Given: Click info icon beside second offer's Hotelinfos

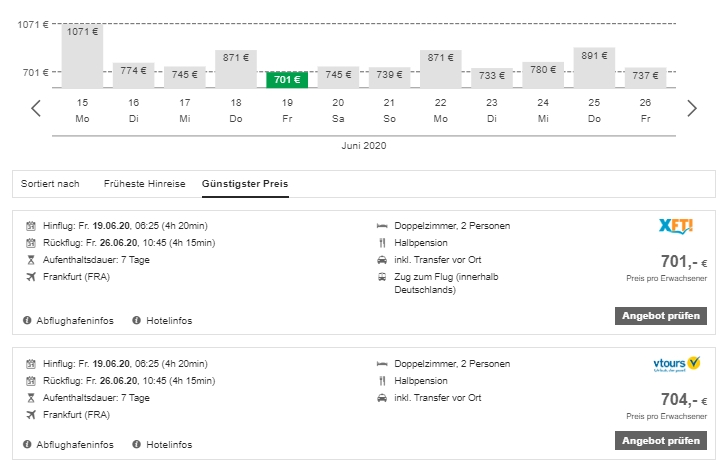Looking at the screenshot, I should (x=137, y=444).
